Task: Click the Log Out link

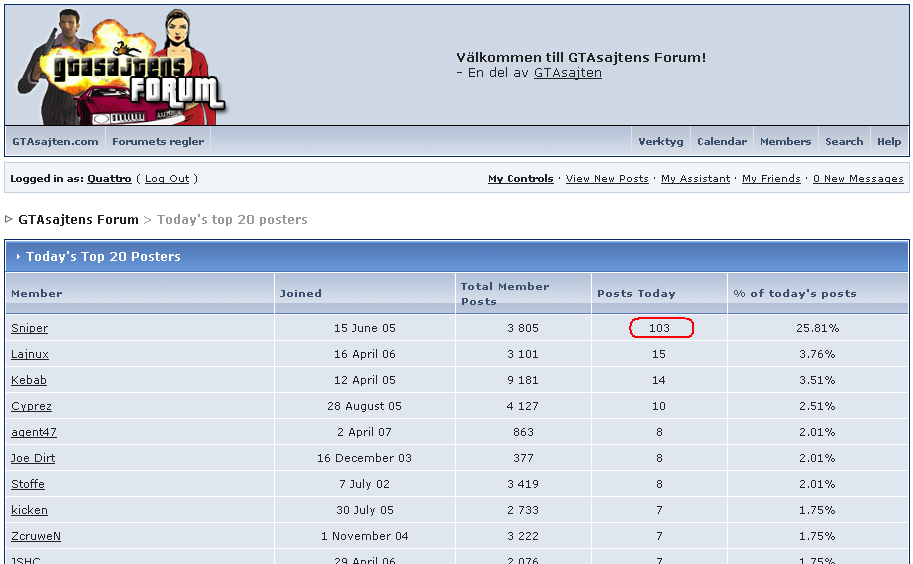Action: point(167,179)
